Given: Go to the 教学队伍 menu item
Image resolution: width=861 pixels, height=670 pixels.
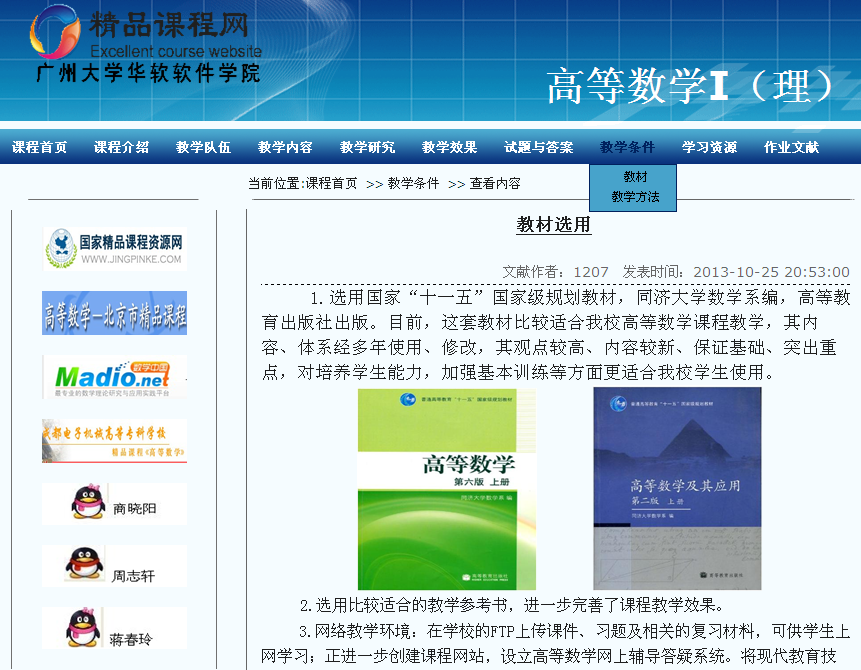Looking at the screenshot, I should (x=204, y=147).
